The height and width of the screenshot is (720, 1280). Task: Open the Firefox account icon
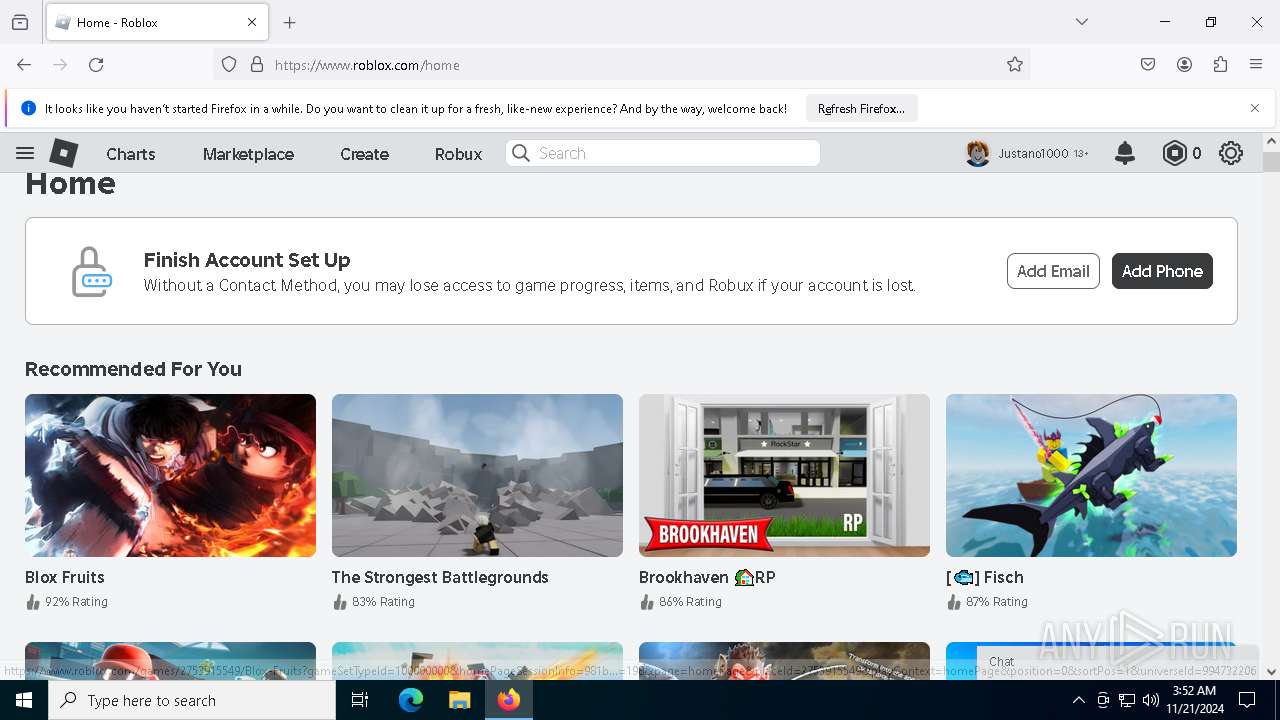[1184, 65]
